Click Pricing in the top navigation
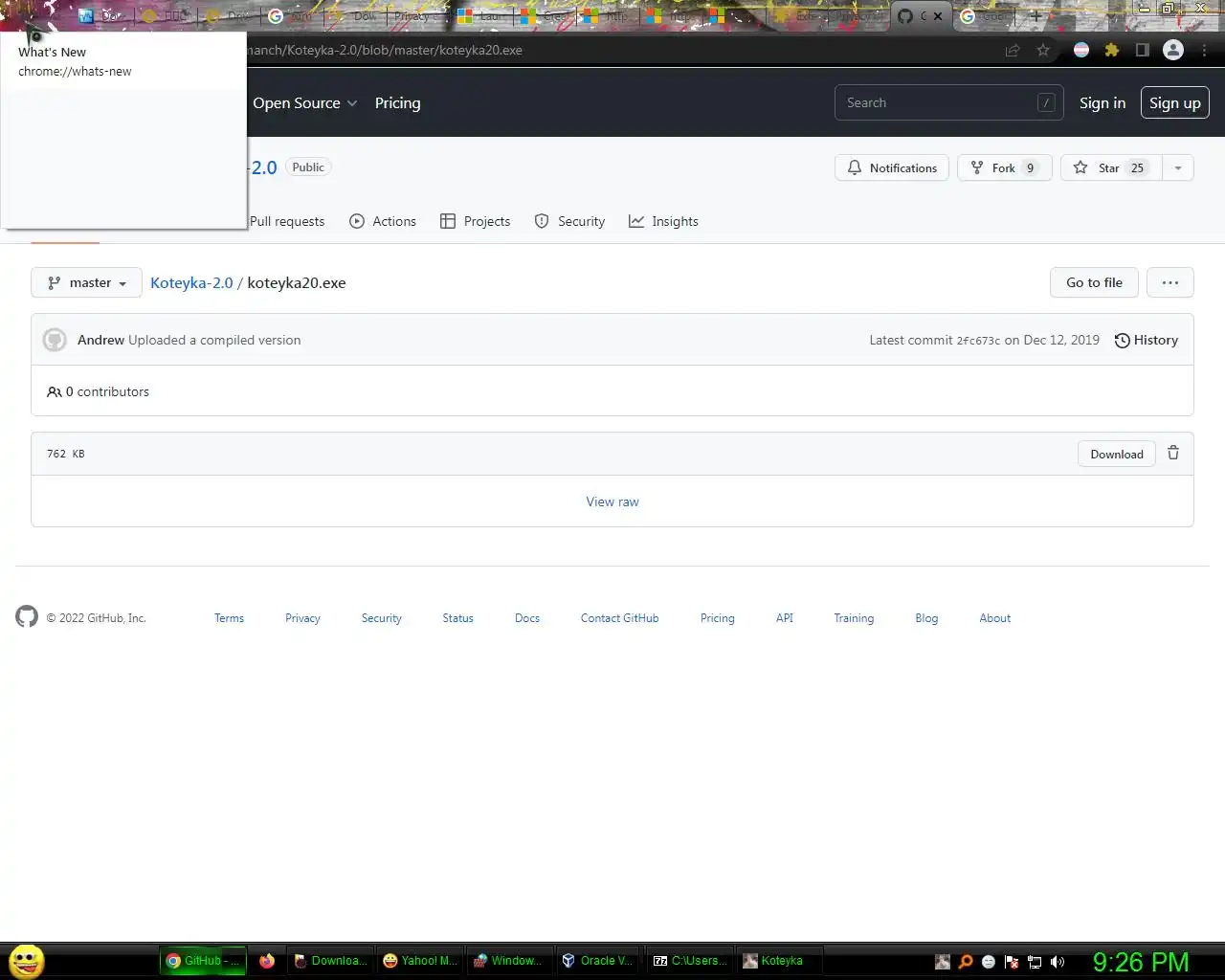Screen dimensions: 1225x980 (x=397, y=102)
